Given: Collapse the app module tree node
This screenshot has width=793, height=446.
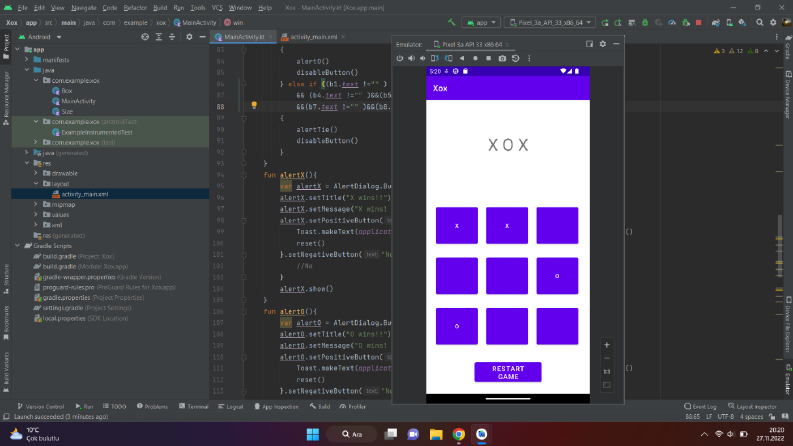Looking at the screenshot, I should coord(18,50).
